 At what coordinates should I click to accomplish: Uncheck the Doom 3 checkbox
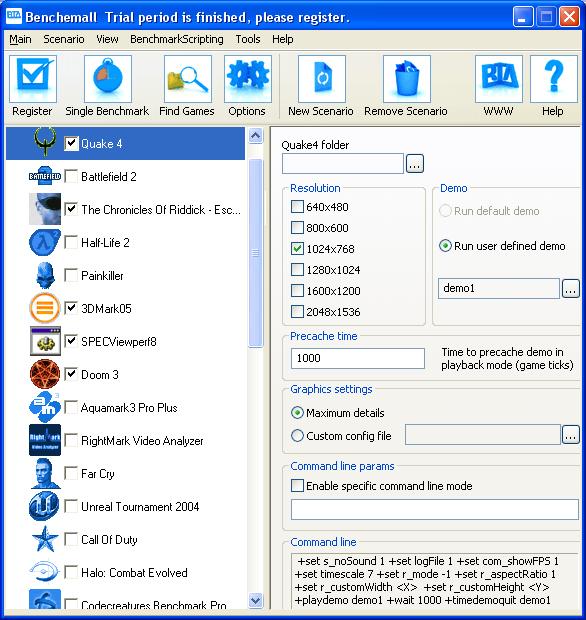(x=71, y=374)
